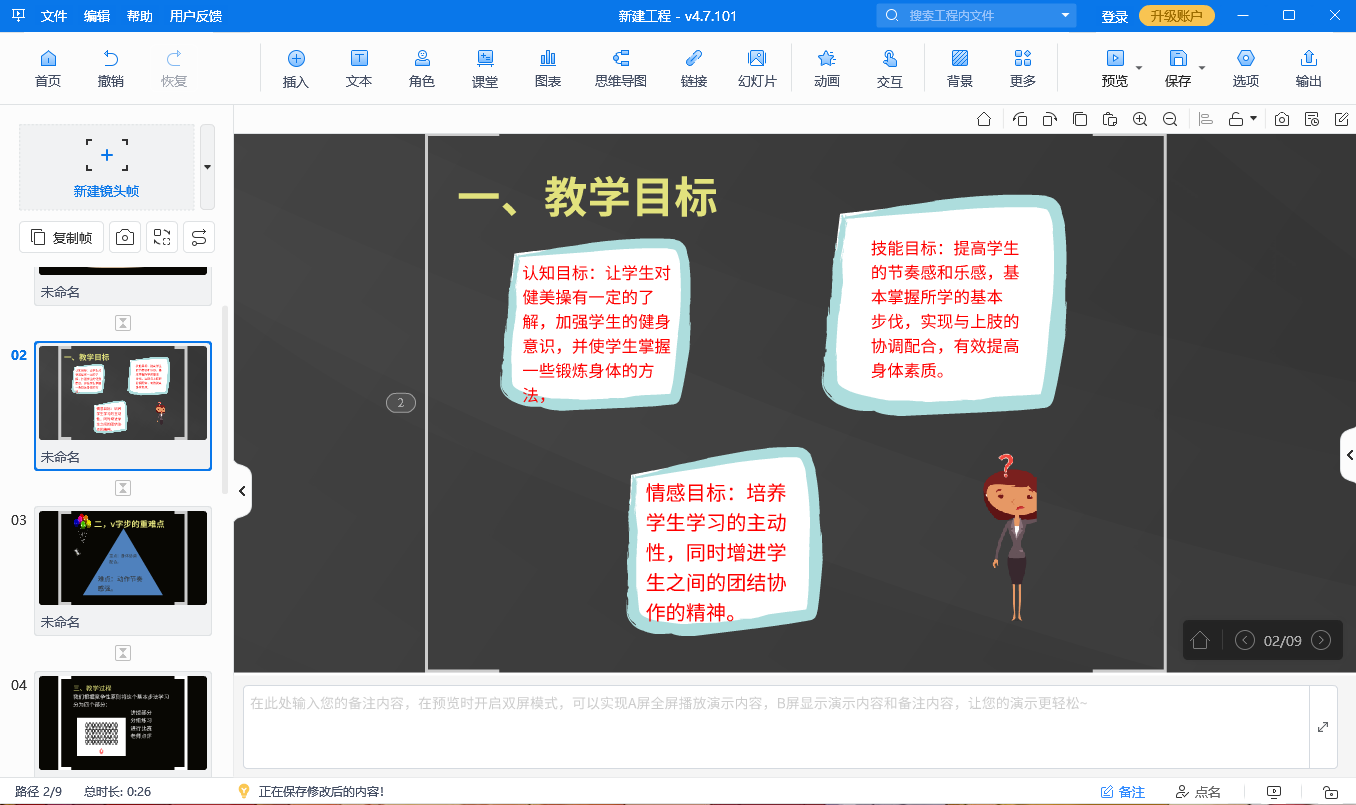Click the 恢复 redo button
The height and width of the screenshot is (805, 1356).
pyautogui.click(x=174, y=68)
